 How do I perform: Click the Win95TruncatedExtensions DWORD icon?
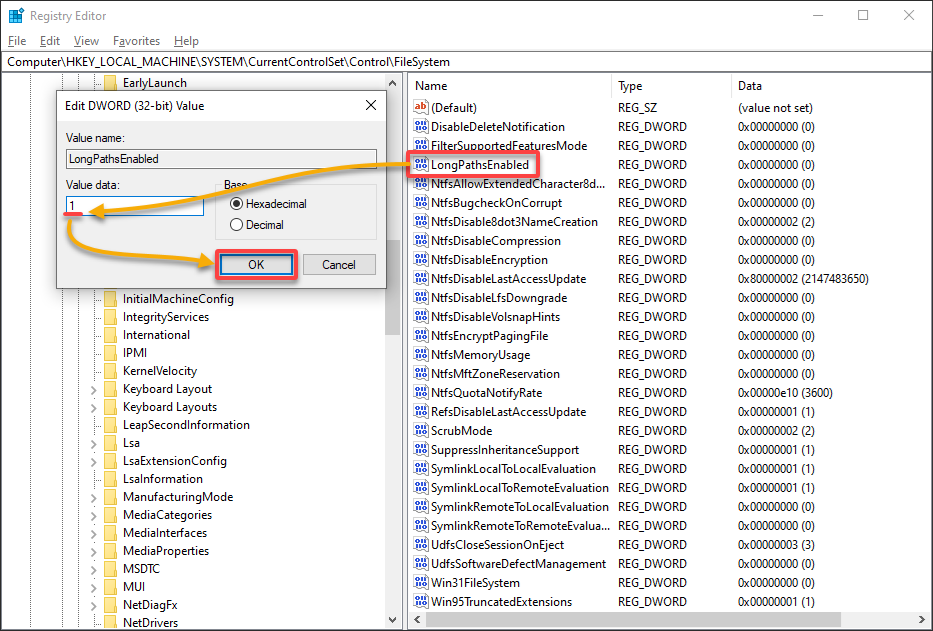pyautogui.click(x=421, y=601)
